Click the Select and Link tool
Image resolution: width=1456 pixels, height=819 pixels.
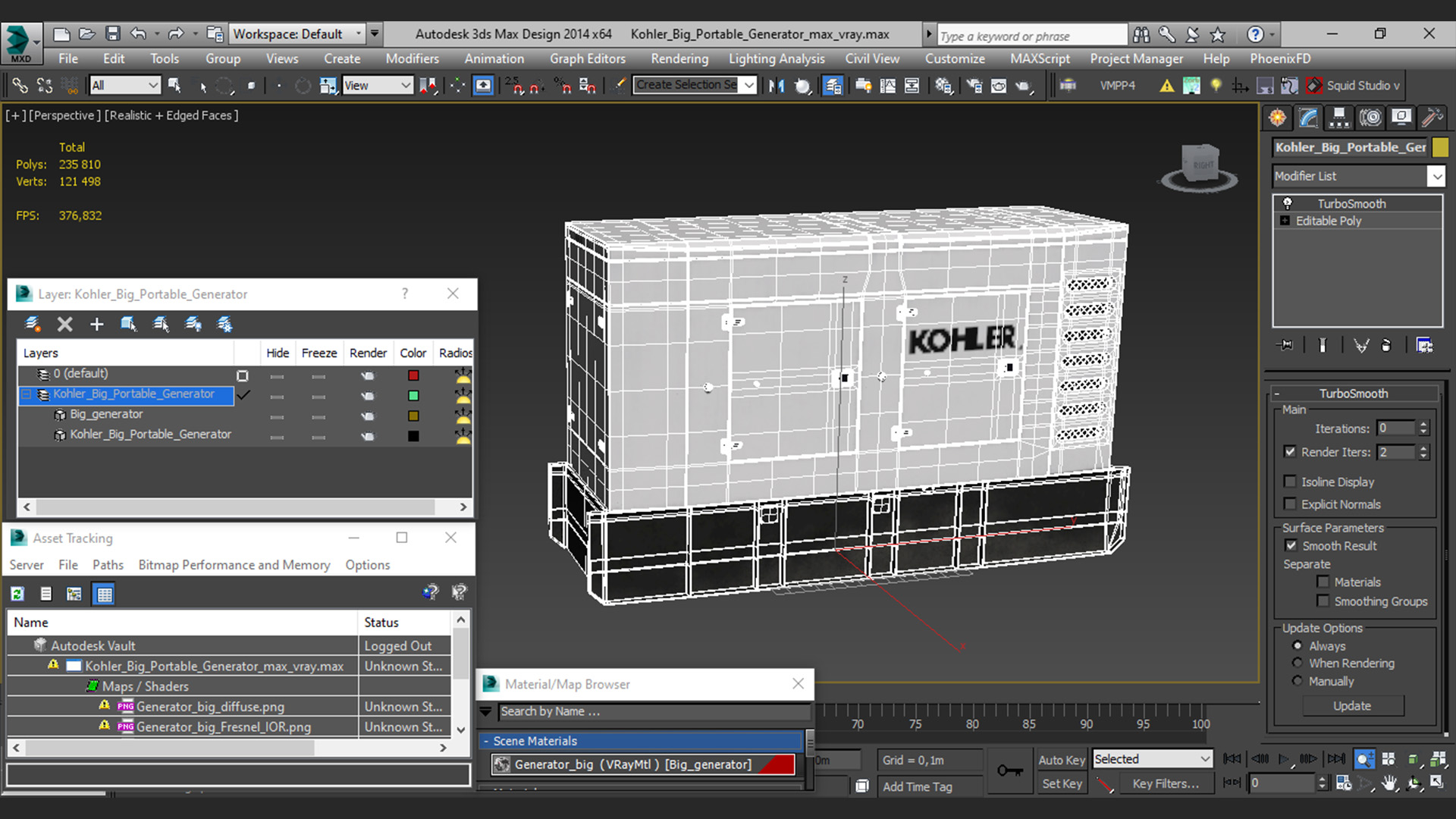20,86
